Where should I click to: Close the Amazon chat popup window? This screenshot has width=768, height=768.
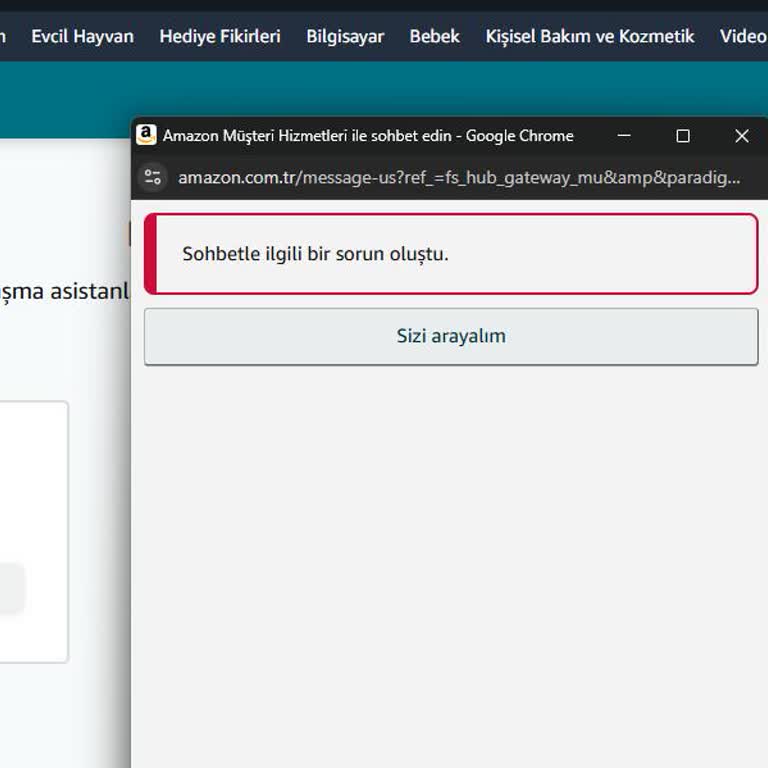[x=742, y=136]
